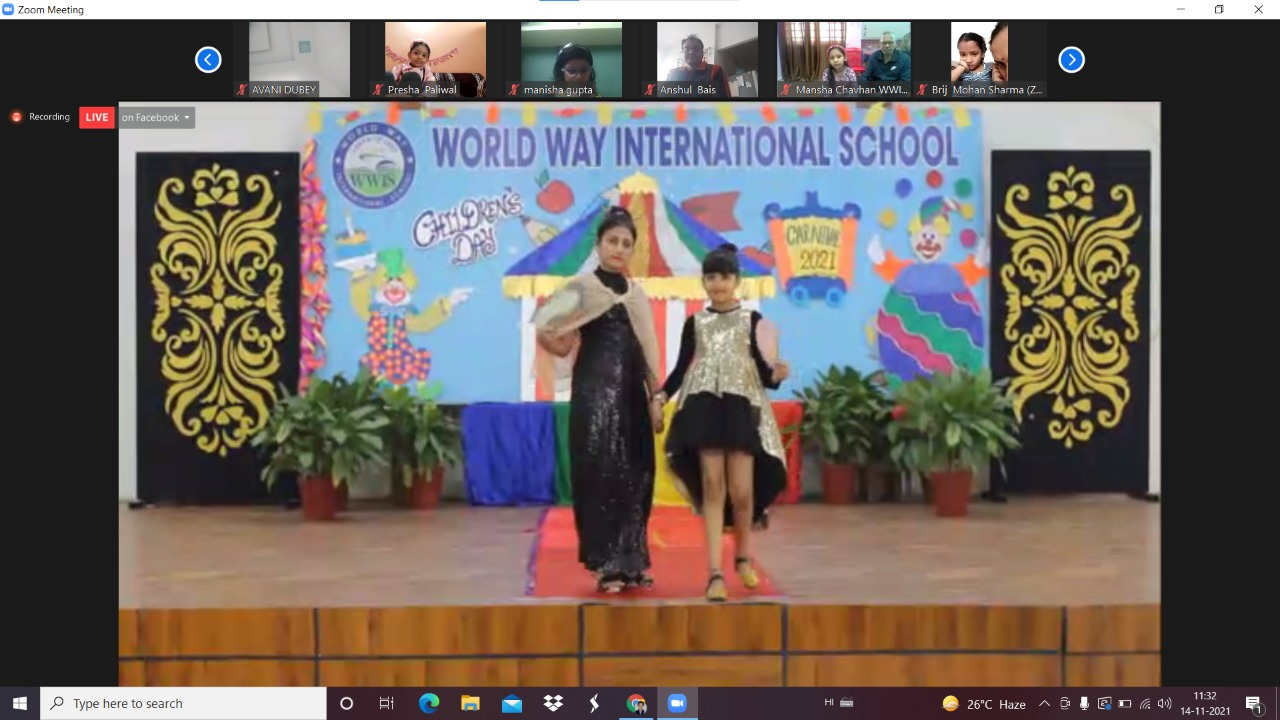
Task: Open Action Center notifications icon
Action: [x=1253, y=703]
